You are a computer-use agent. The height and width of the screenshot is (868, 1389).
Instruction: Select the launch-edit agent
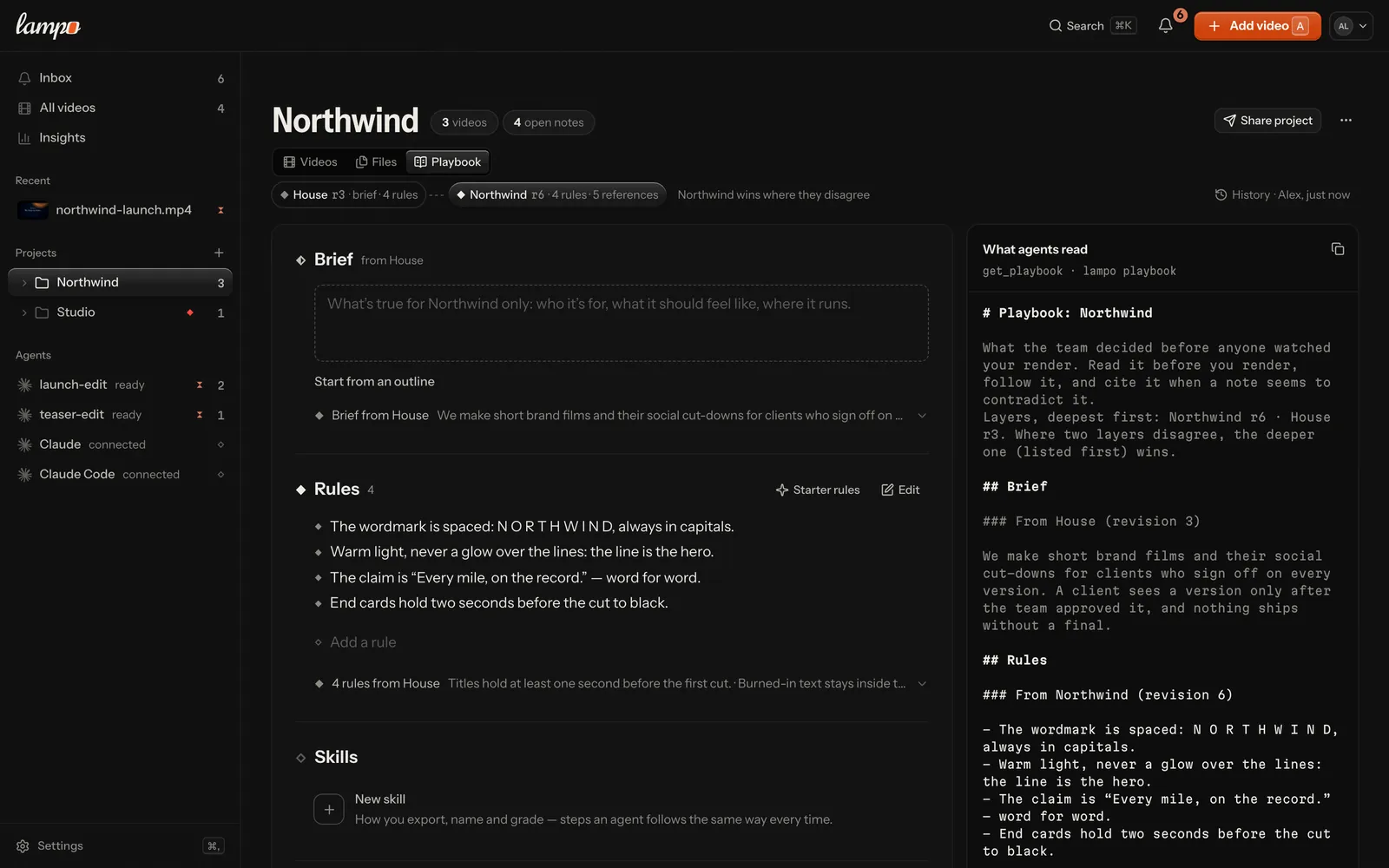click(121, 385)
